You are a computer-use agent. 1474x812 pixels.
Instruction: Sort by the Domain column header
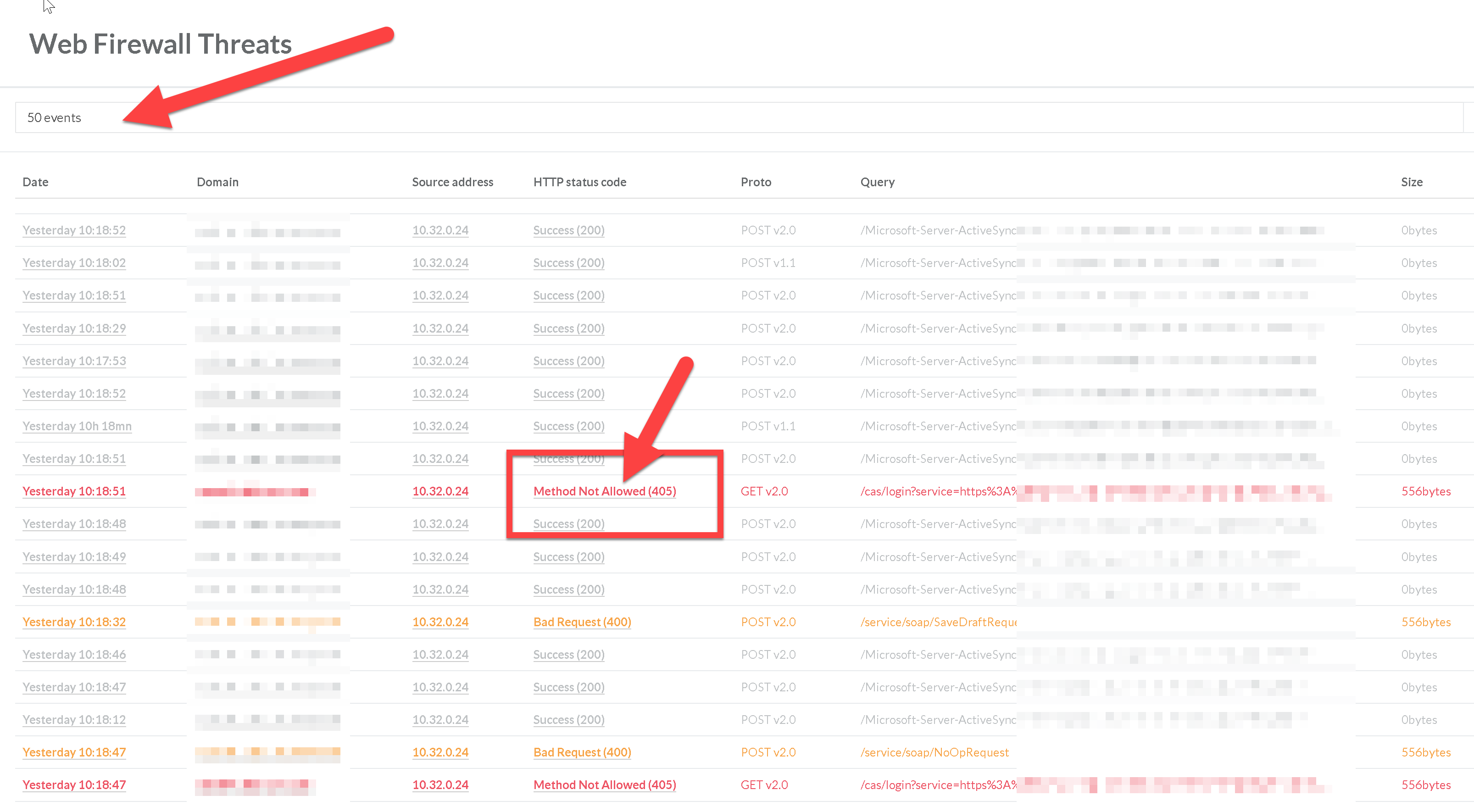point(217,182)
